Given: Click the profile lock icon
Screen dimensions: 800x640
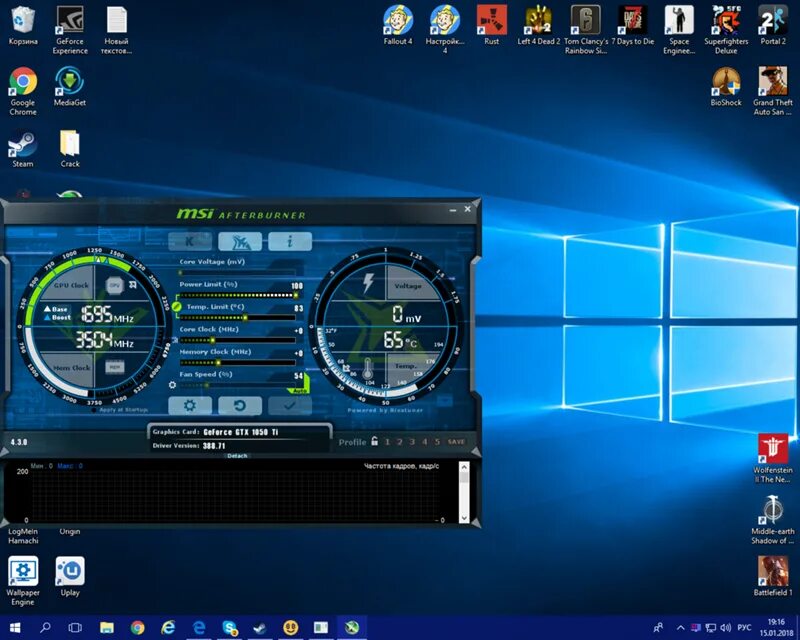Looking at the screenshot, I should click(374, 441).
